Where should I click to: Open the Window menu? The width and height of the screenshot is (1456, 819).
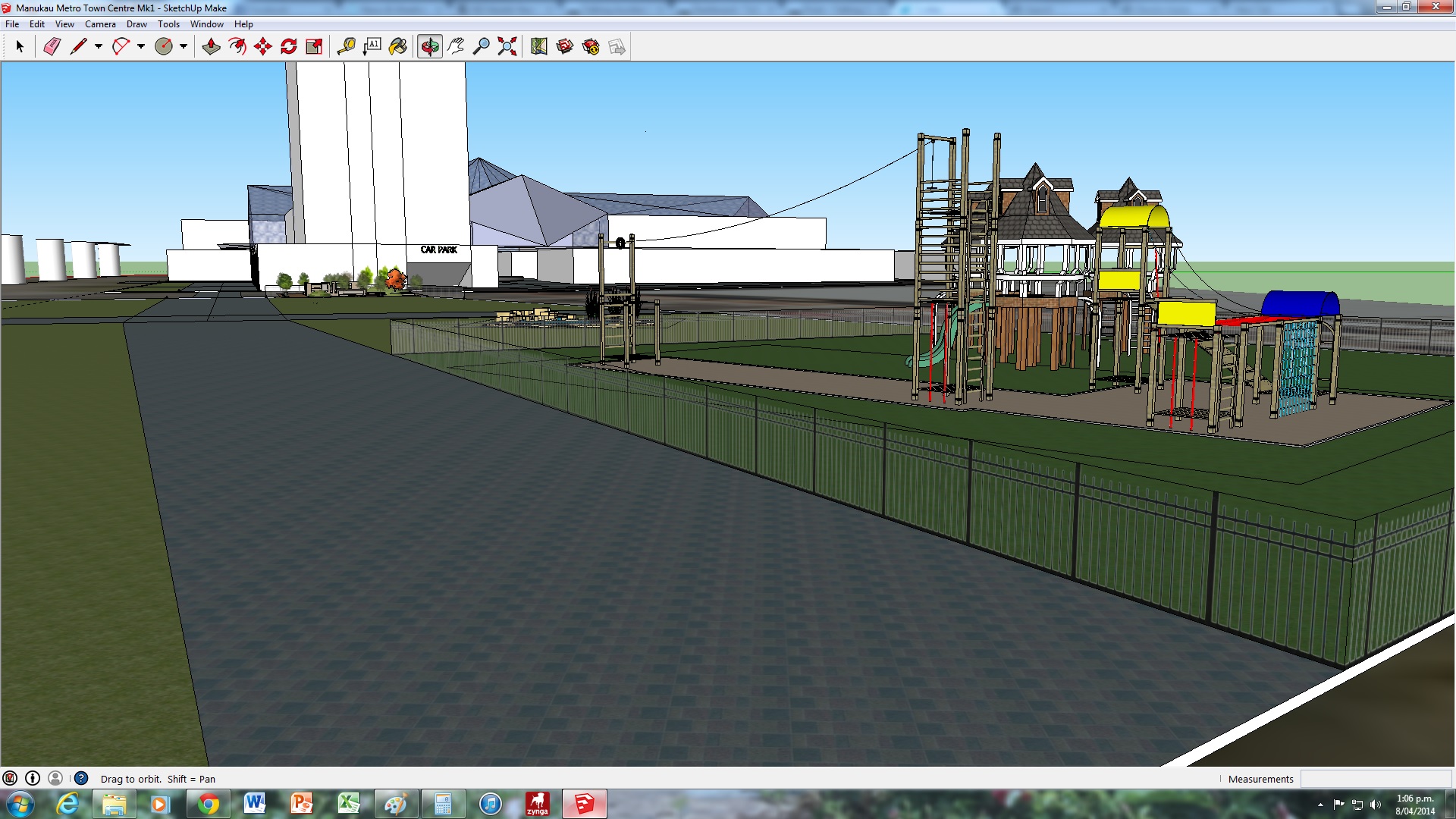coord(206,24)
